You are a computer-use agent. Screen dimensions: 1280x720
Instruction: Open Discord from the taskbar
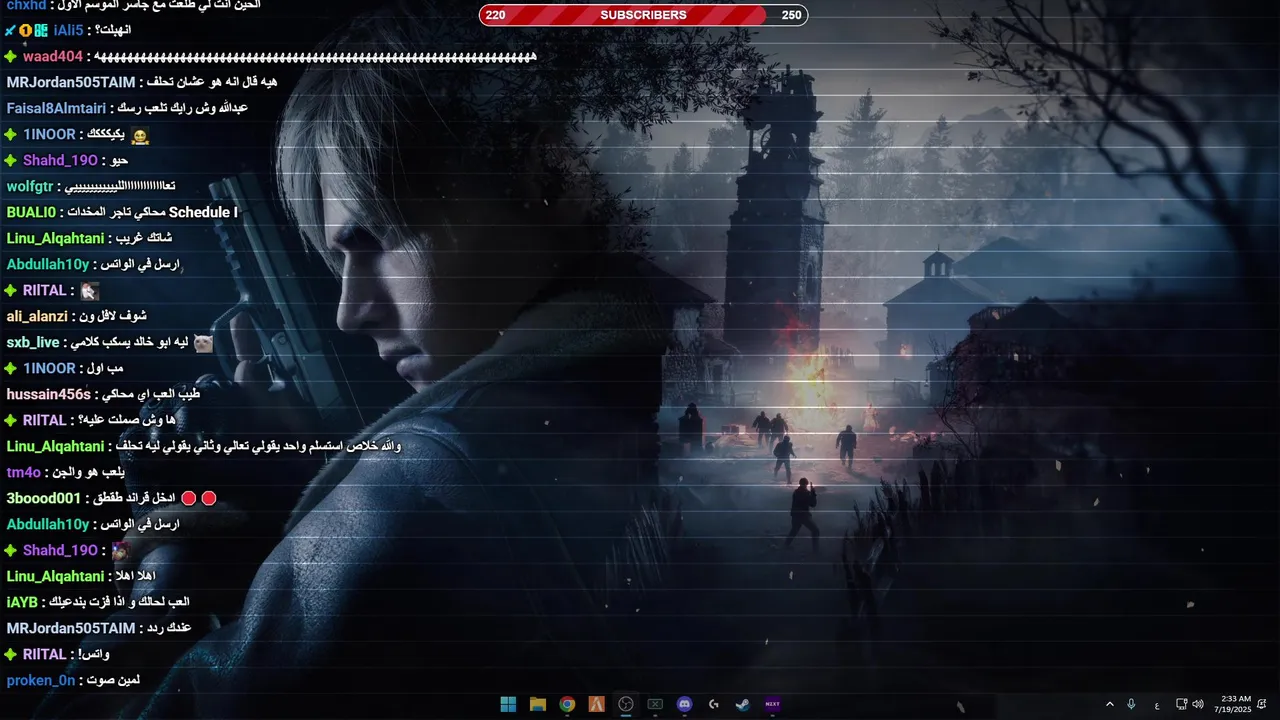pyautogui.click(x=684, y=704)
